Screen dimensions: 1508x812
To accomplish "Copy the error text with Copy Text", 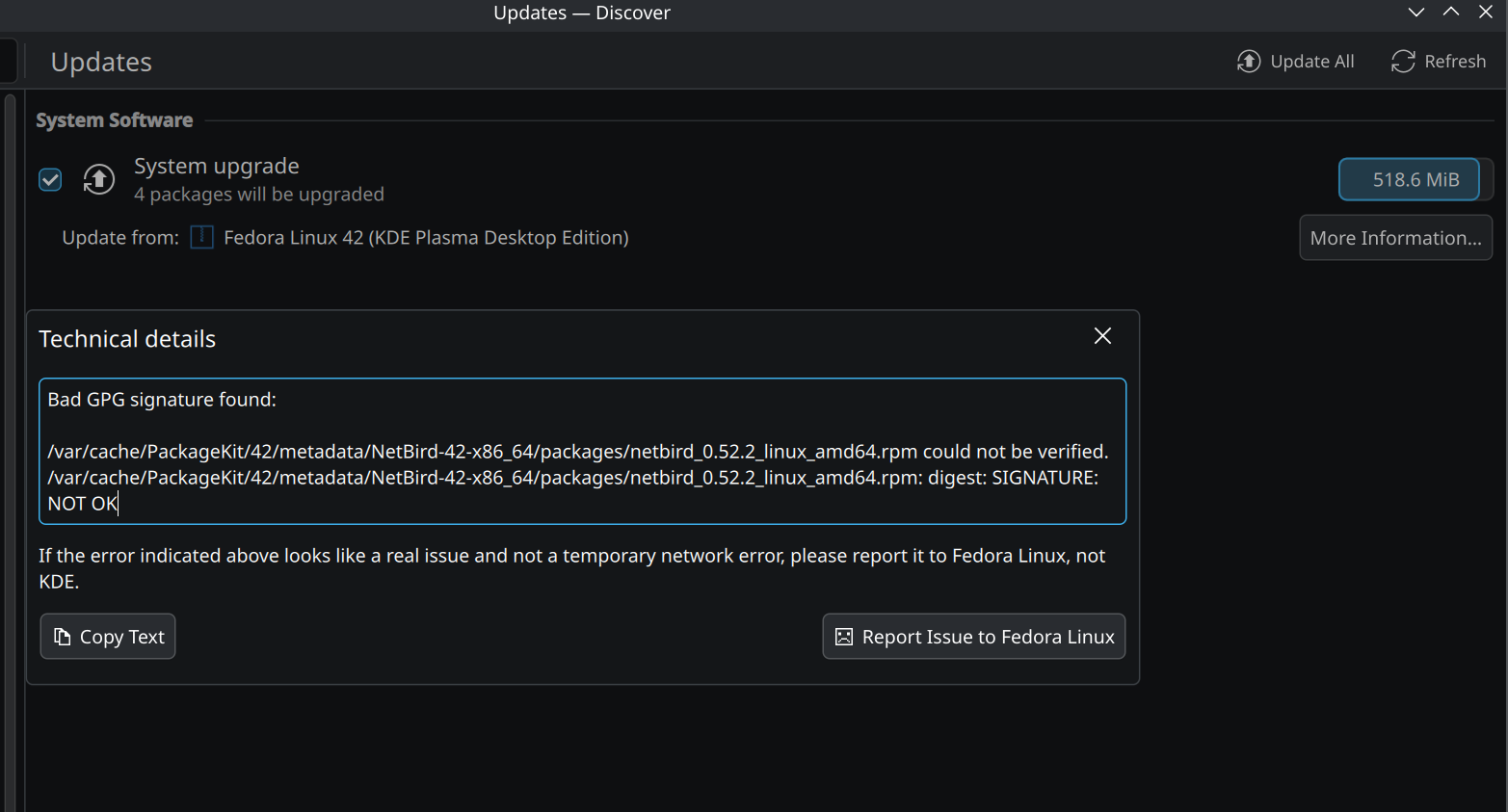I will 108,637.
